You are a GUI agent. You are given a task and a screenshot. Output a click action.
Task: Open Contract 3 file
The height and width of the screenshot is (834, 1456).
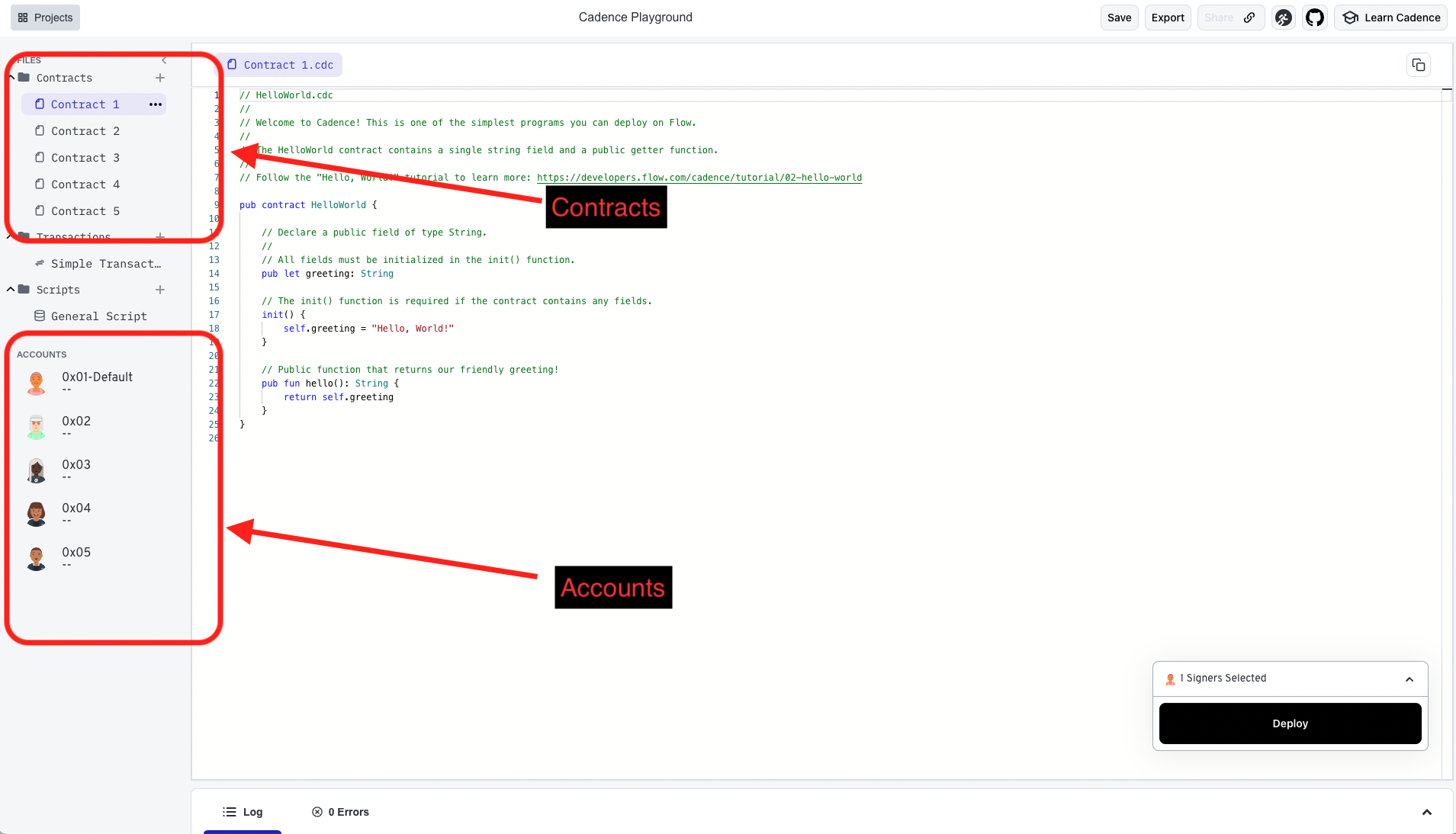tap(85, 158)
